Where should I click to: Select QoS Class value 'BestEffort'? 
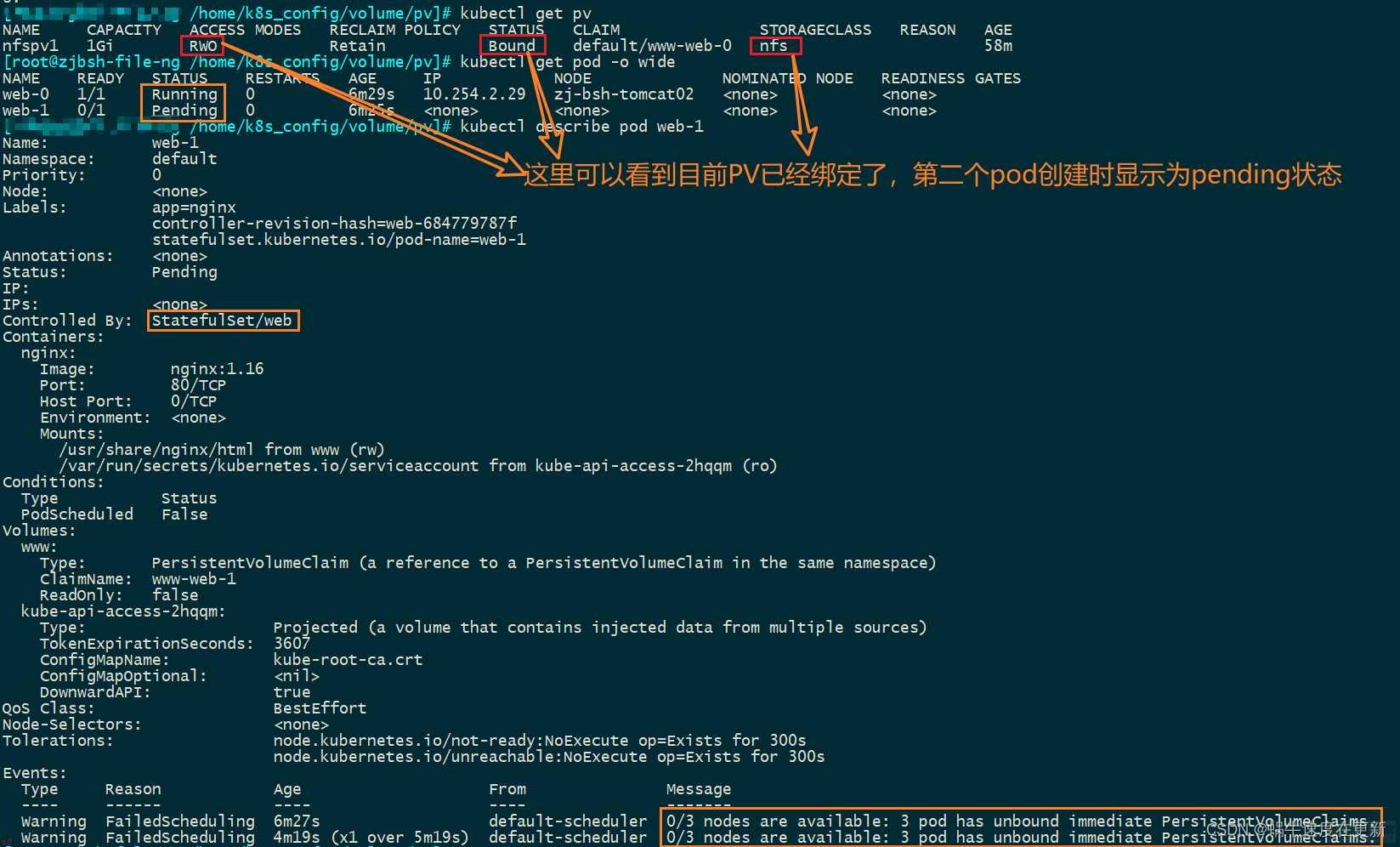coord(320,708)
